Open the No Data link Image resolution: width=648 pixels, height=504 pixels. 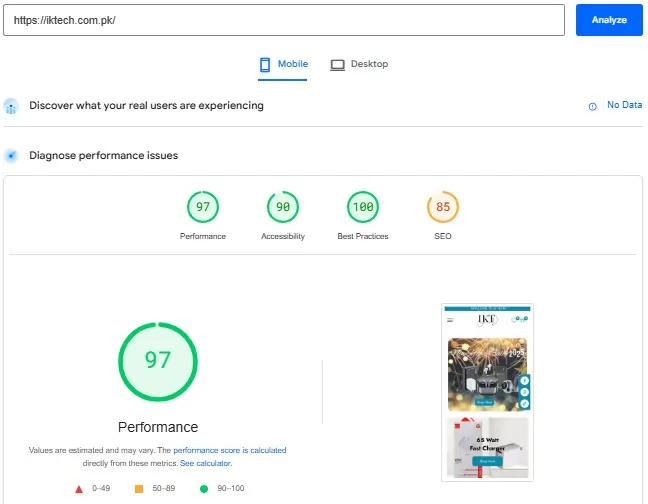click(x=624, y=105)
